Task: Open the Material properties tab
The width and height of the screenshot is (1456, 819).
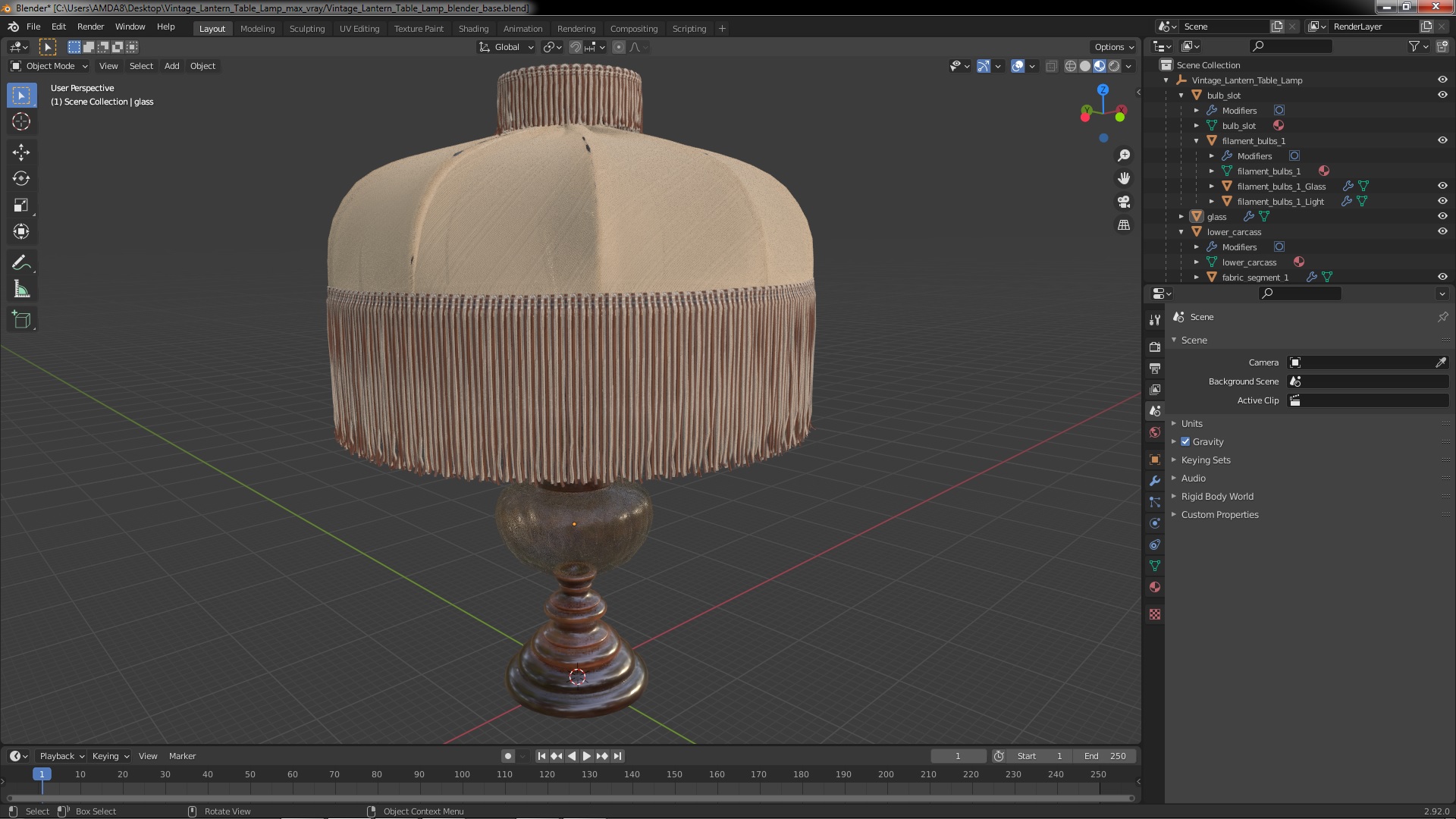Action: tap(1155, 587)
